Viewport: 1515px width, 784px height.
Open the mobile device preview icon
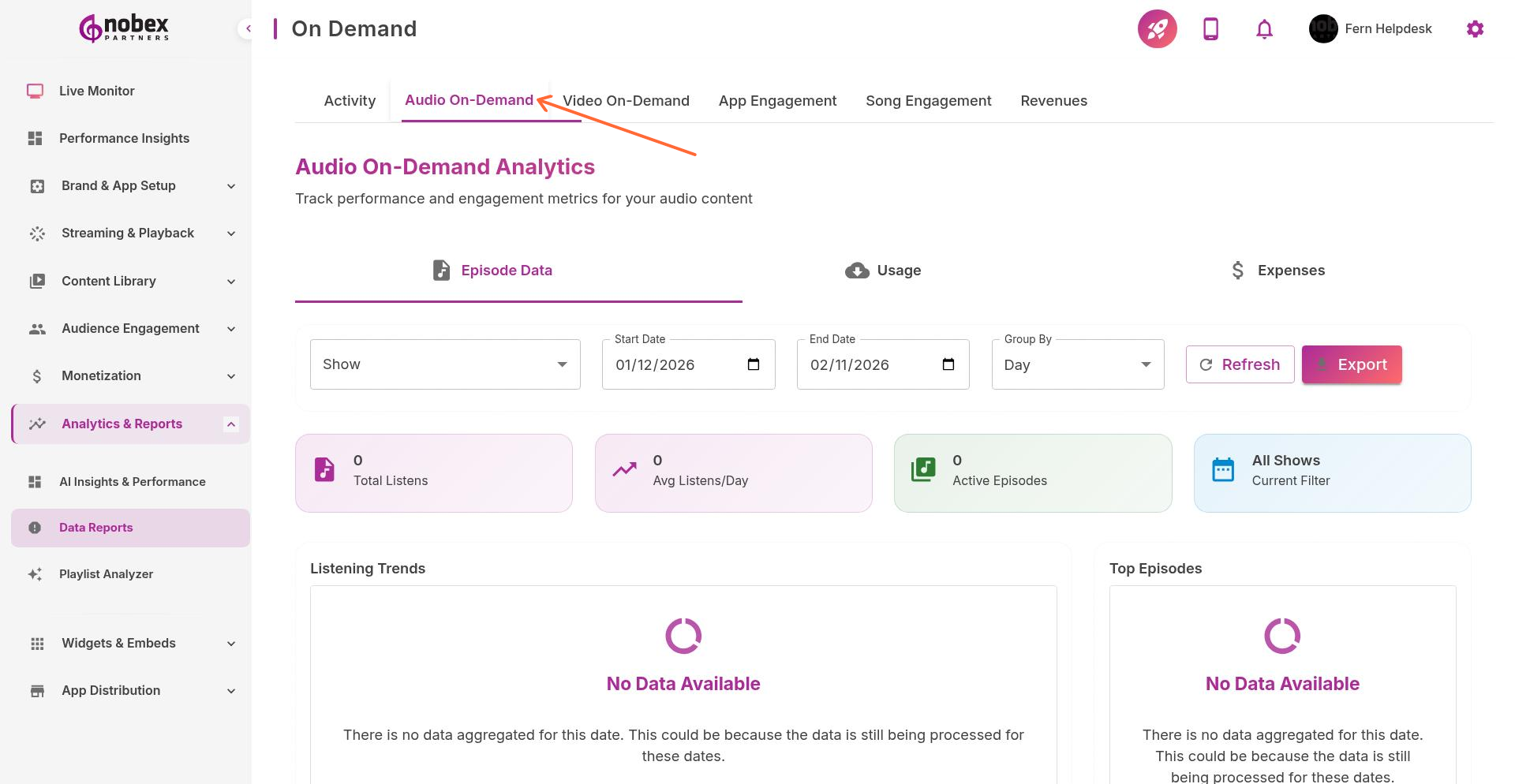coord(1210,28)
